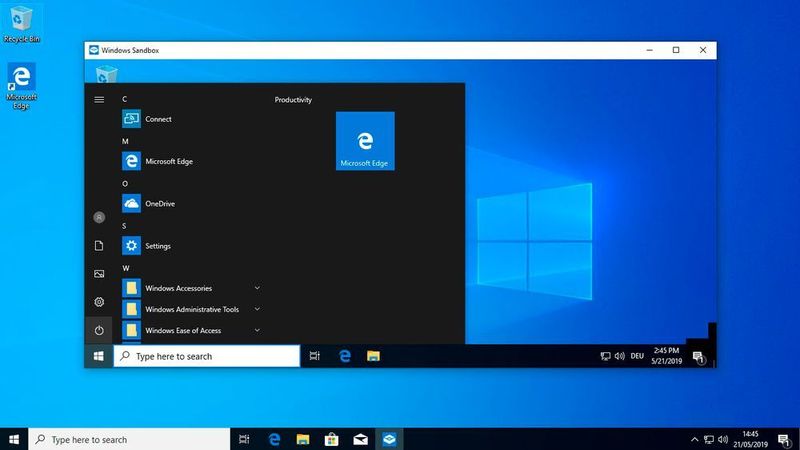Click letter W header in app list
Image resolution: width=800 pixels, height=450 pixels.
point(126,268)
